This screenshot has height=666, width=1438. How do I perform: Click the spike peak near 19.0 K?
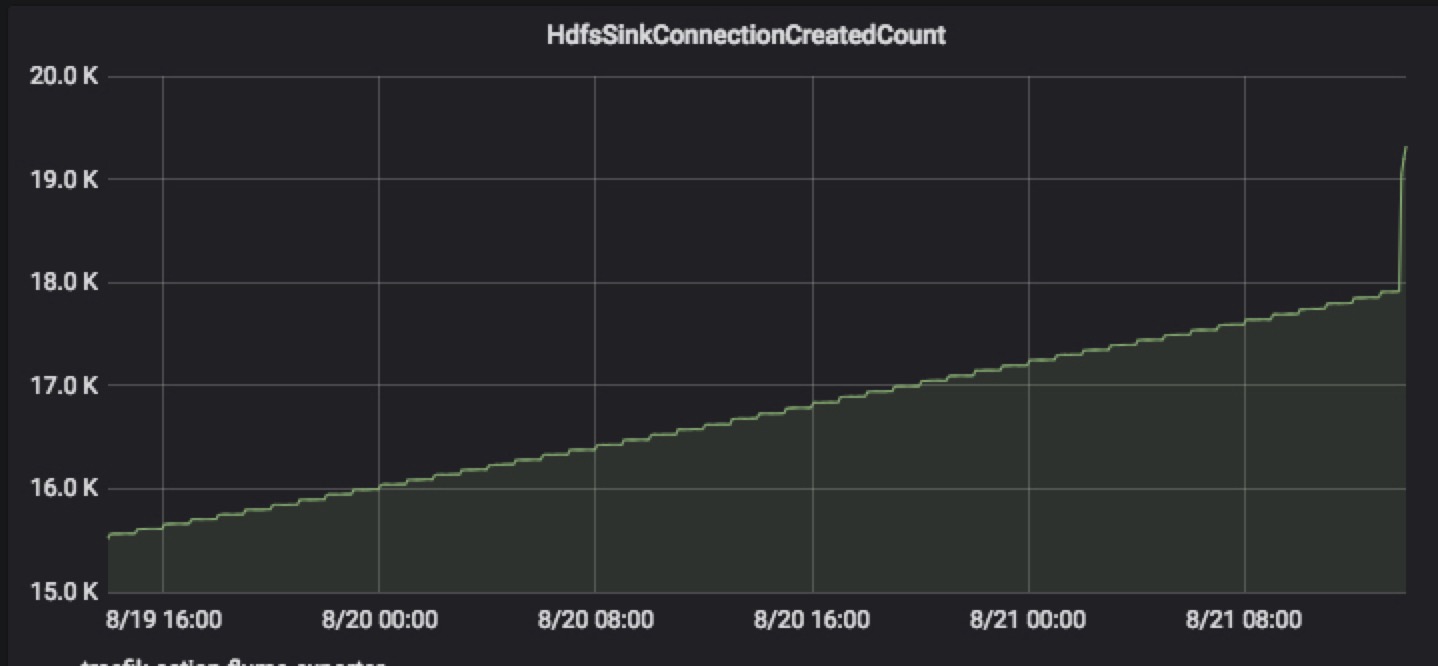click(1404, 149)
